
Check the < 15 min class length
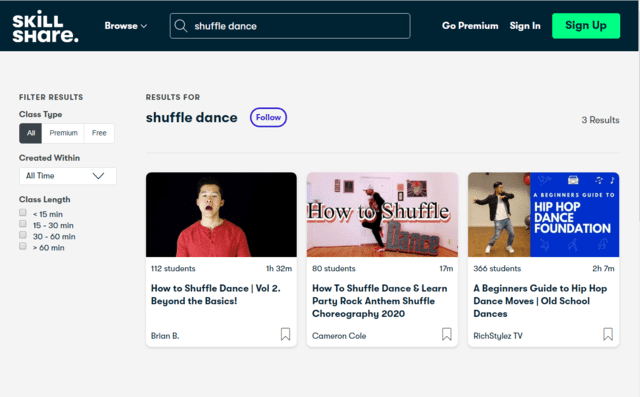(x=23, y=213)
